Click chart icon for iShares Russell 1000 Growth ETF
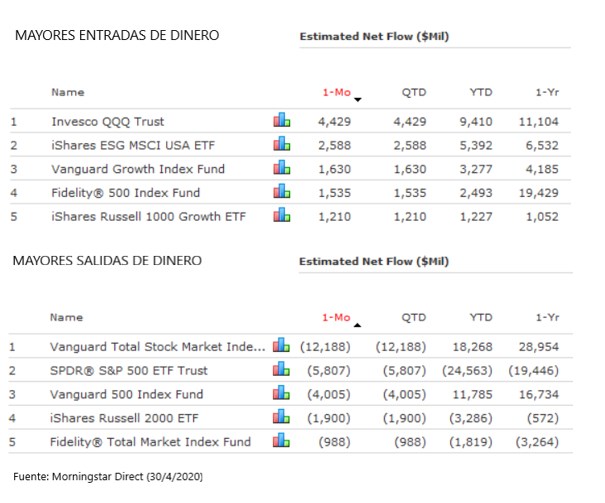605x503 pixels. (x=282, y=215)
